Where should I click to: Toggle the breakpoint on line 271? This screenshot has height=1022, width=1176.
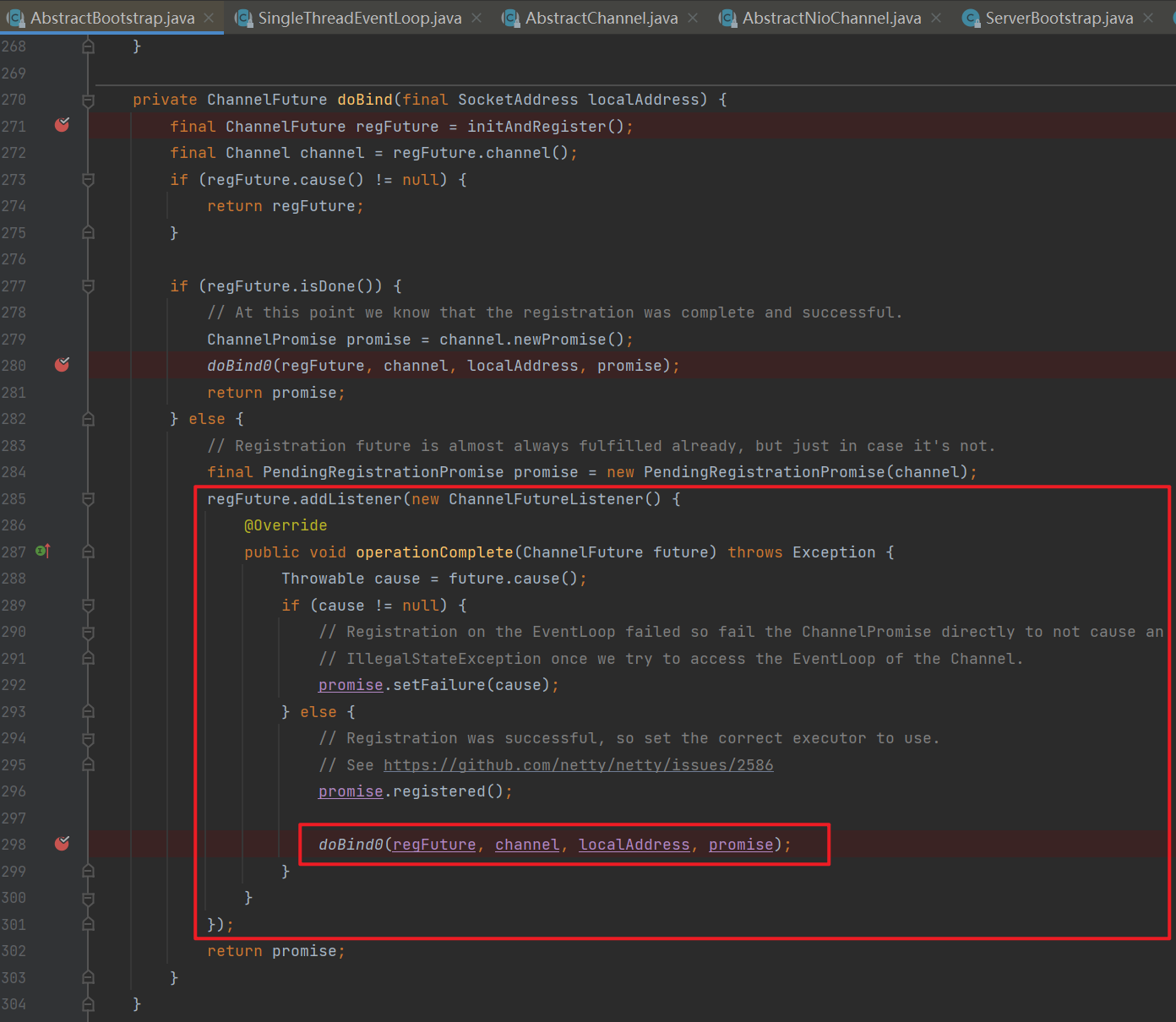click(x=62, y=125)
